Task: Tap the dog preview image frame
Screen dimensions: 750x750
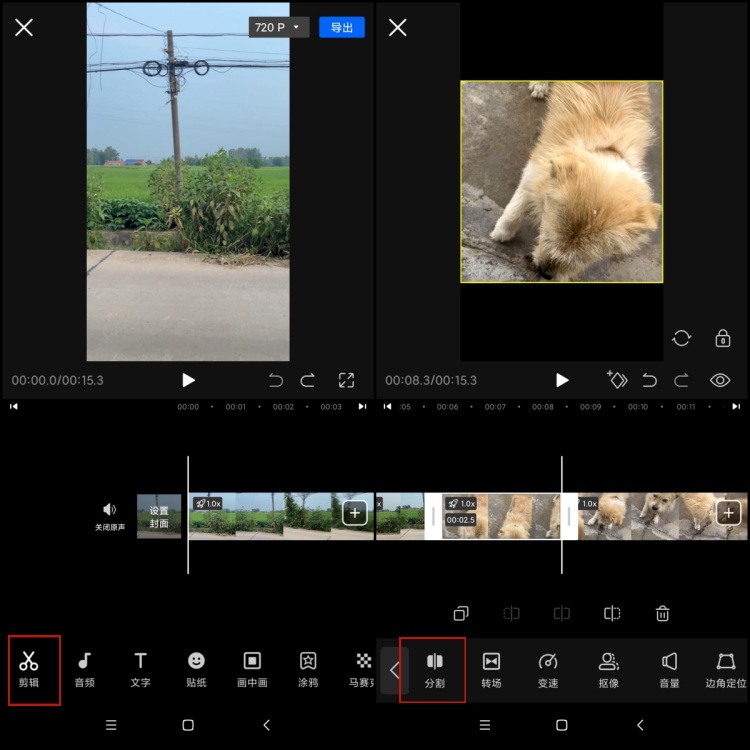Action: tap(562, 182)
